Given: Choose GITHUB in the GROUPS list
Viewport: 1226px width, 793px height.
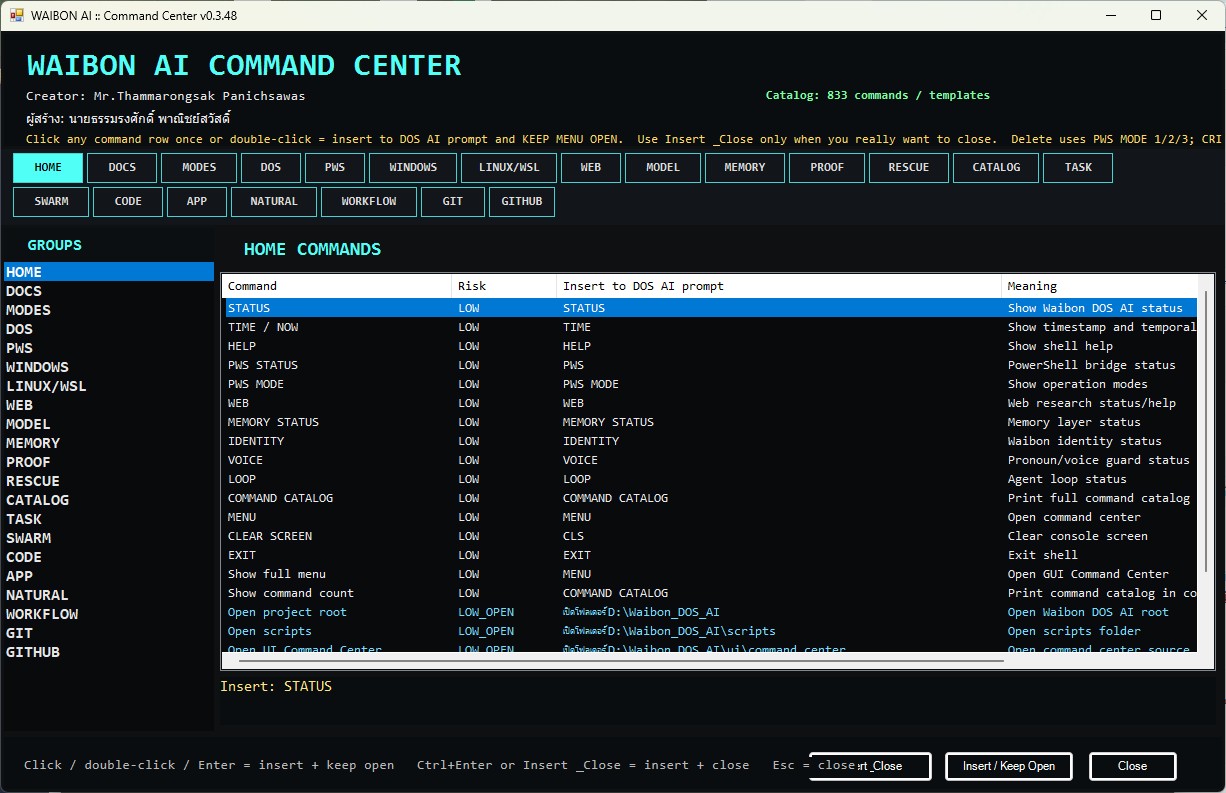Looking at the screenshot, I should tap(109, 652).
